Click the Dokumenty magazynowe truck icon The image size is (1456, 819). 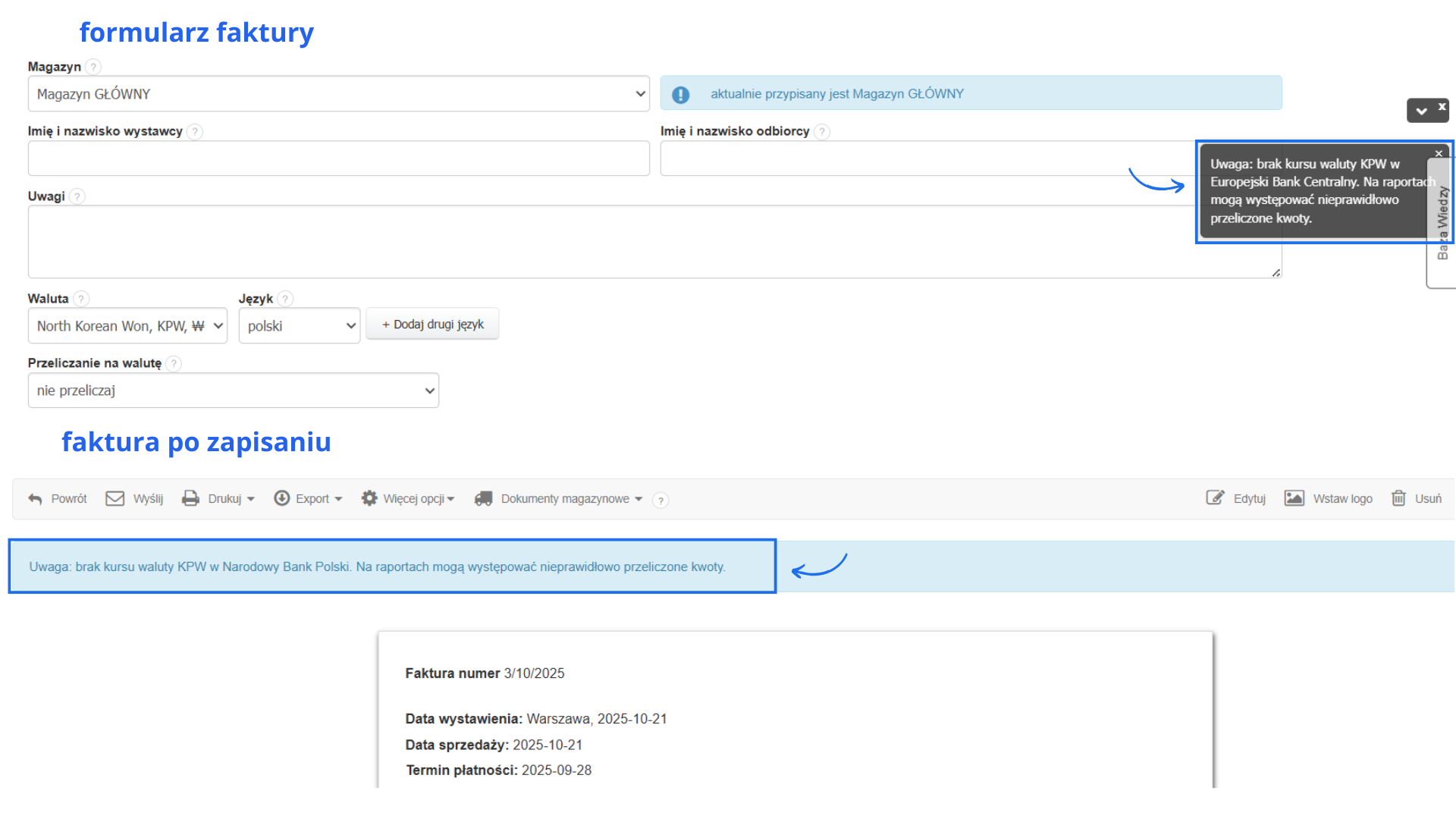pos(483,499)
